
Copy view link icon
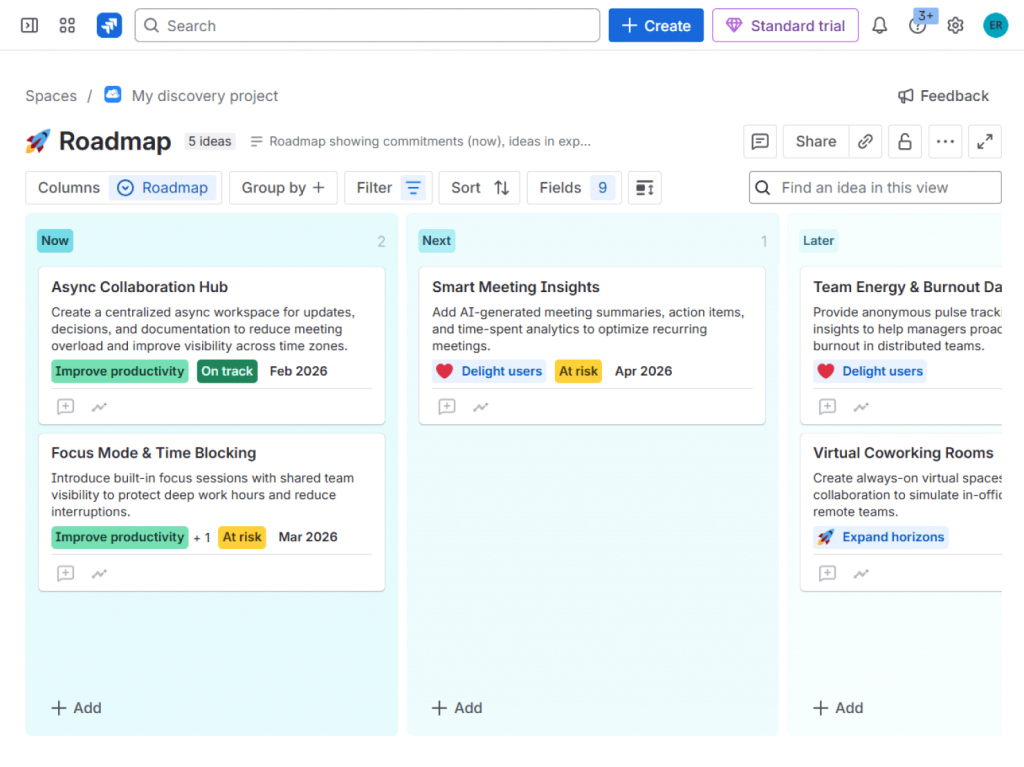pos(865,141)
